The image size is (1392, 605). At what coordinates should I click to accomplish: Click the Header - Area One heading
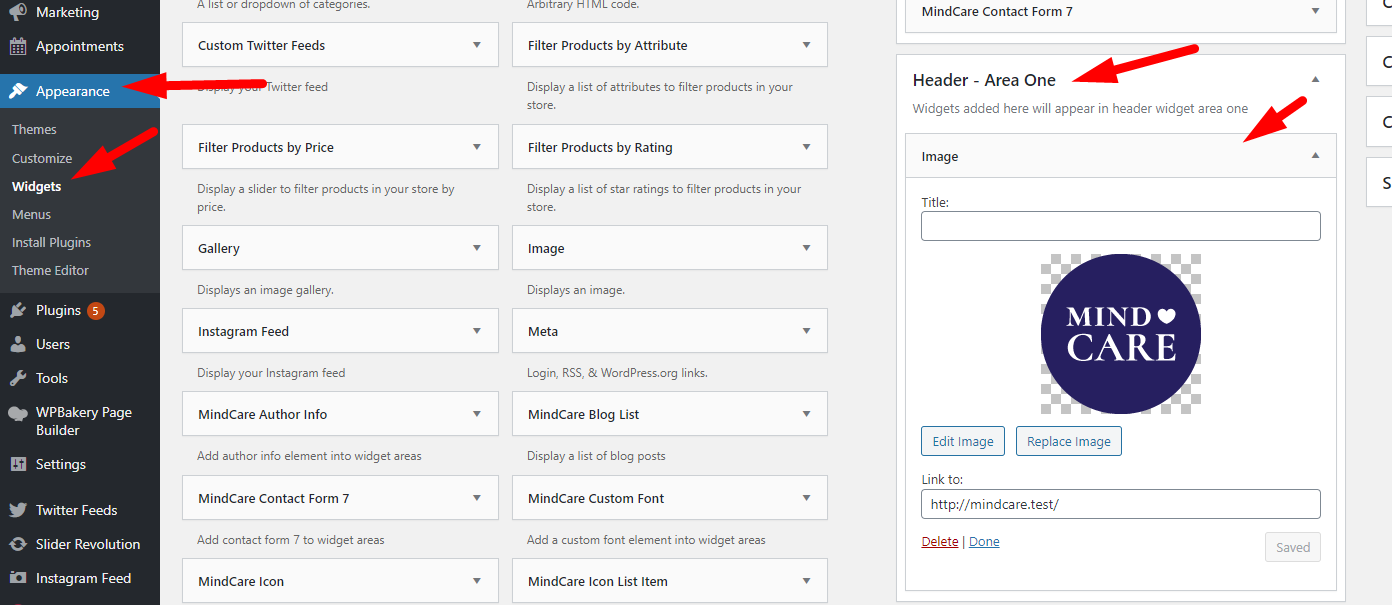984,80
